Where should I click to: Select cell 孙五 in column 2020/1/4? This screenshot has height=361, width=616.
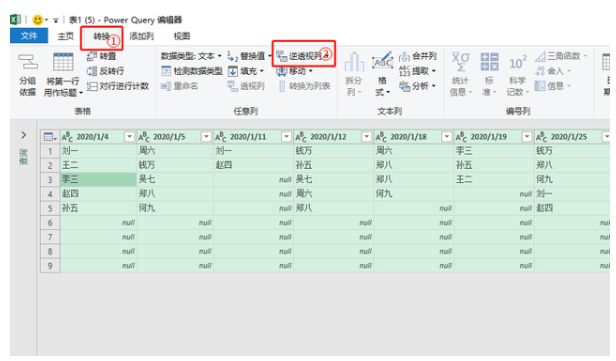(x=98, y=208)
